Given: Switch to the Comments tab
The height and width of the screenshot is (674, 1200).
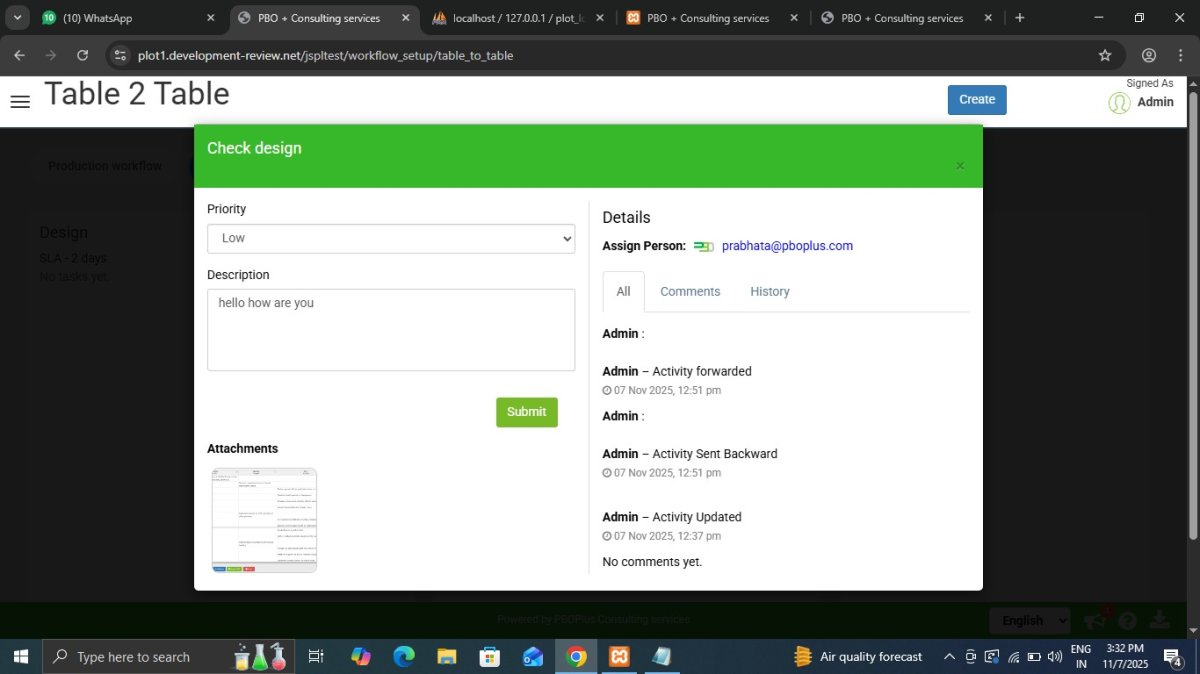Looking at the screenshot, I should 690,292.
